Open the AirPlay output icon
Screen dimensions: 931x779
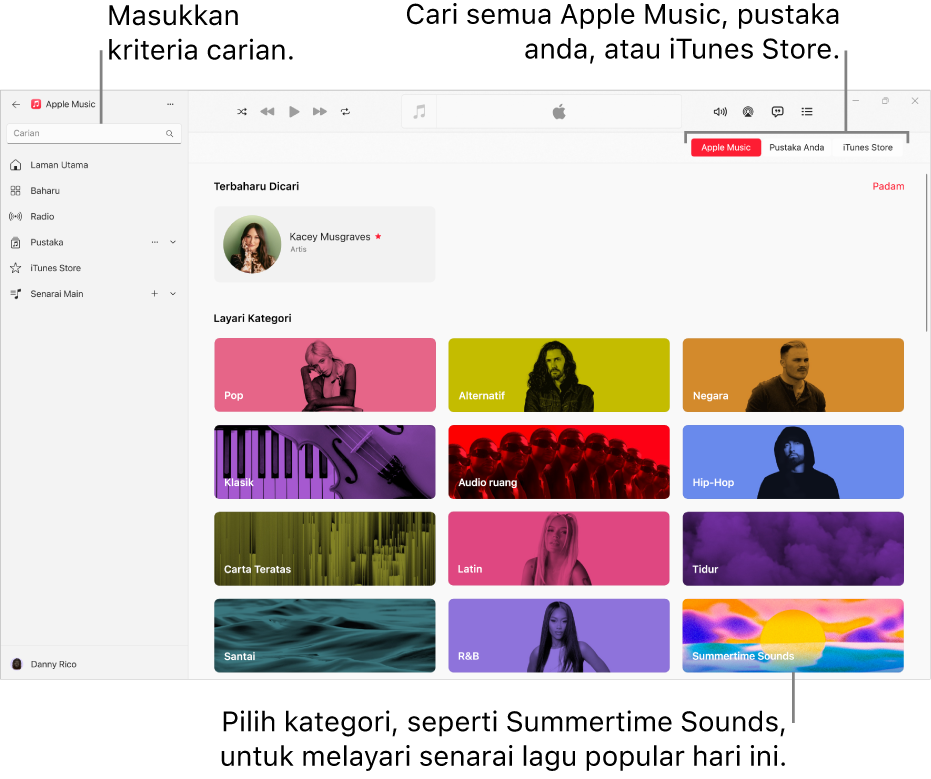tap(748, 112)
